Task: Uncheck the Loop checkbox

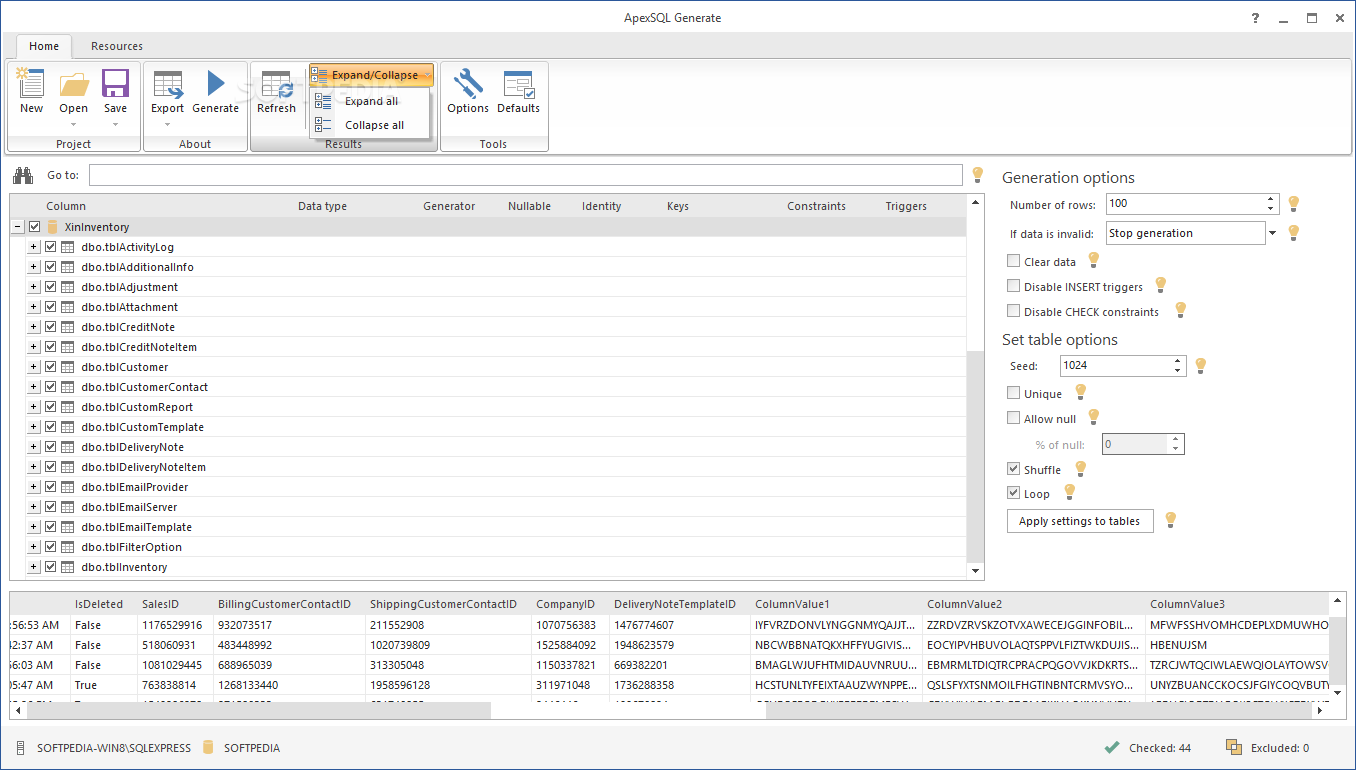Action: [1014, 493]
